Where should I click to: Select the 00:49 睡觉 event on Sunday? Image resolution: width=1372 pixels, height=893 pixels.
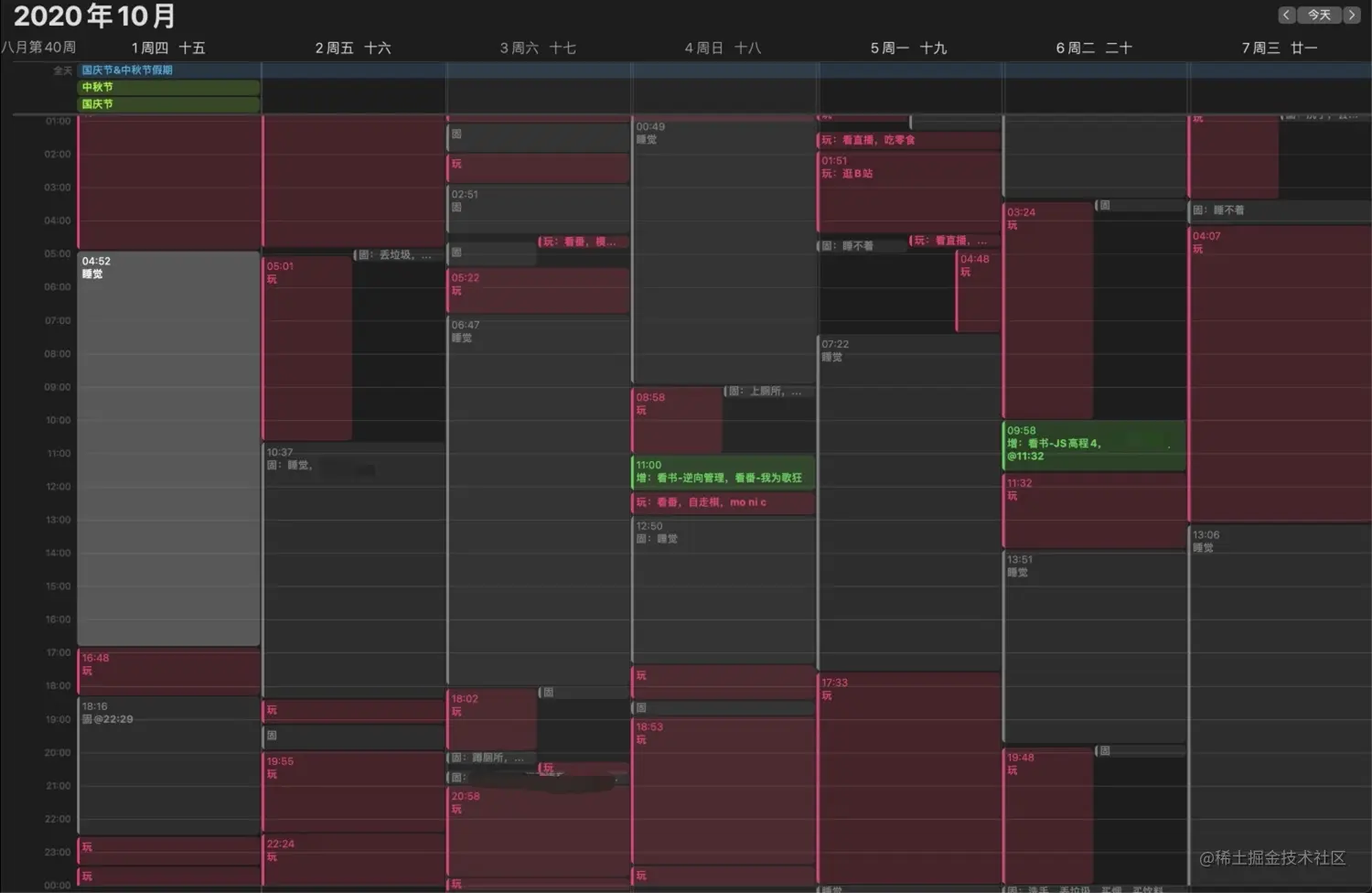pyautogui.click(x=723, y=251)
